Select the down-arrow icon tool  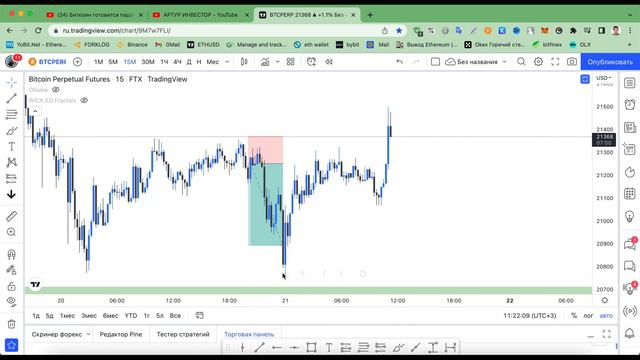[x=11, y=194]
